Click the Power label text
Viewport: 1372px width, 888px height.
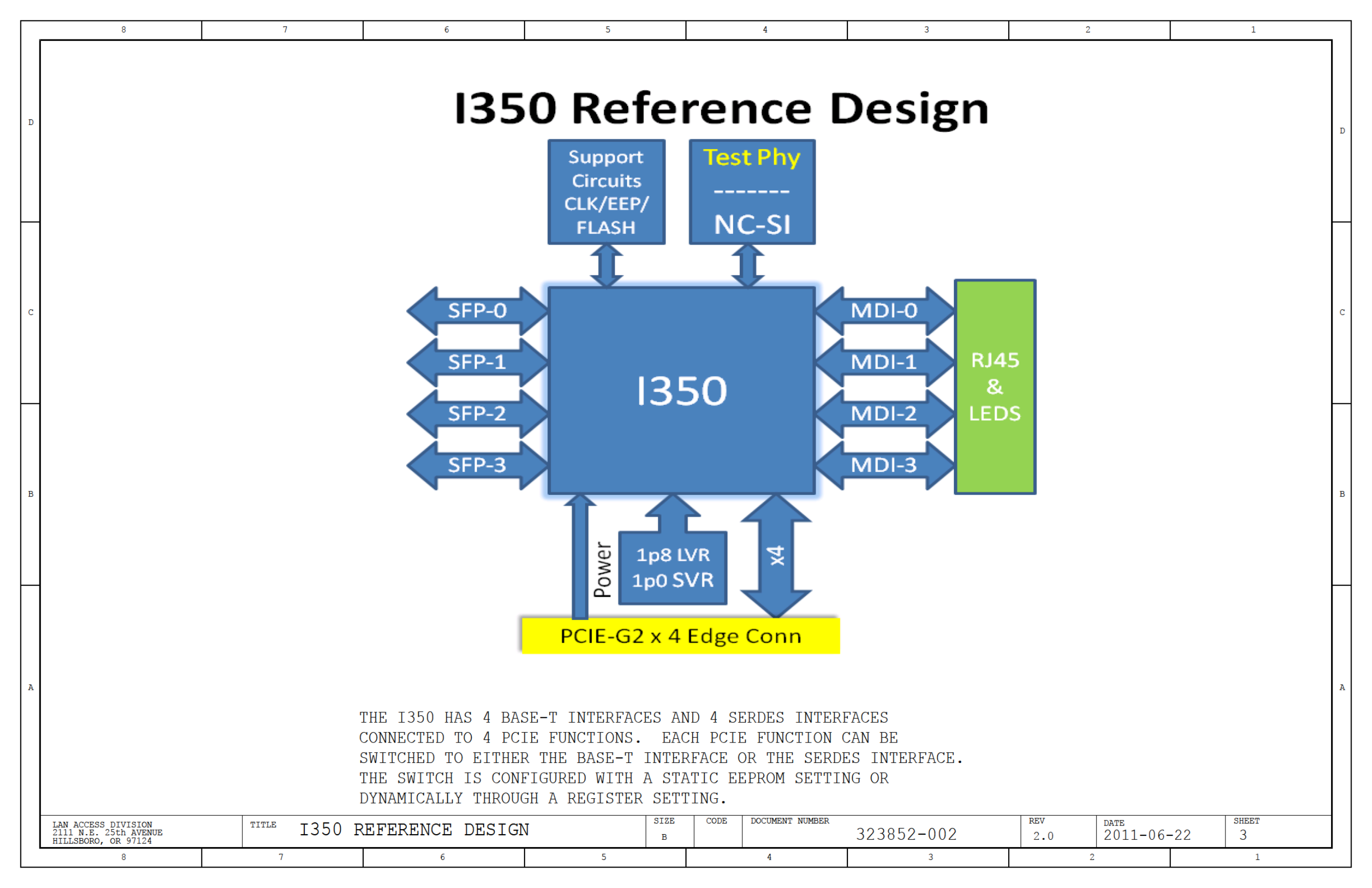(x=602, y=570)
